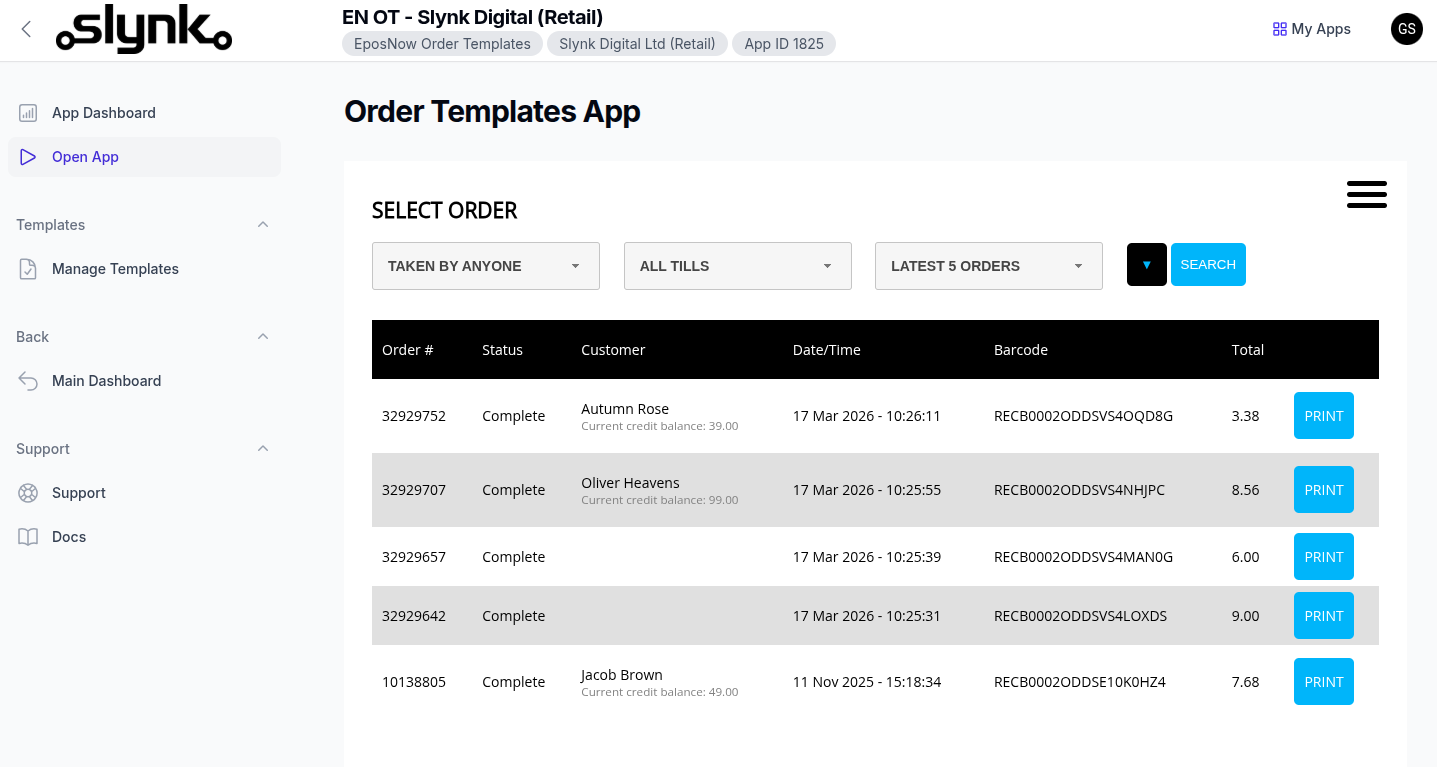Image resolution: width=1437 pixels, height=767 pixels.
Task: Open the GS account avatar menu
Action: 1406,29
